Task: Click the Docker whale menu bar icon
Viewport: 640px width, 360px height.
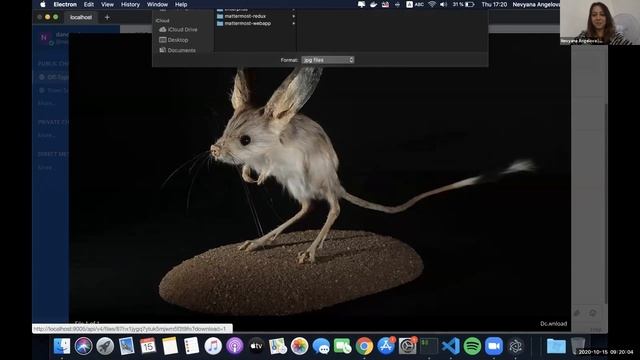Action: click(373, 4)
